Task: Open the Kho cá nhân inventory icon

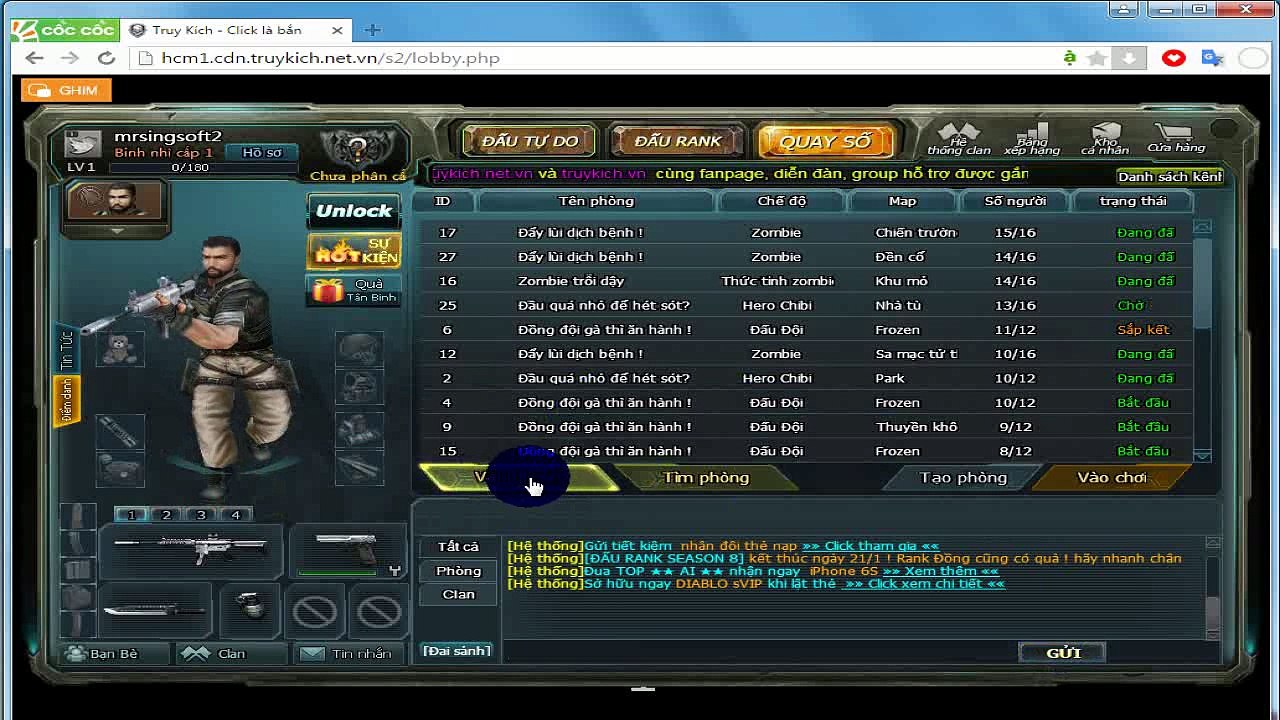Action: coord(1104,139)
